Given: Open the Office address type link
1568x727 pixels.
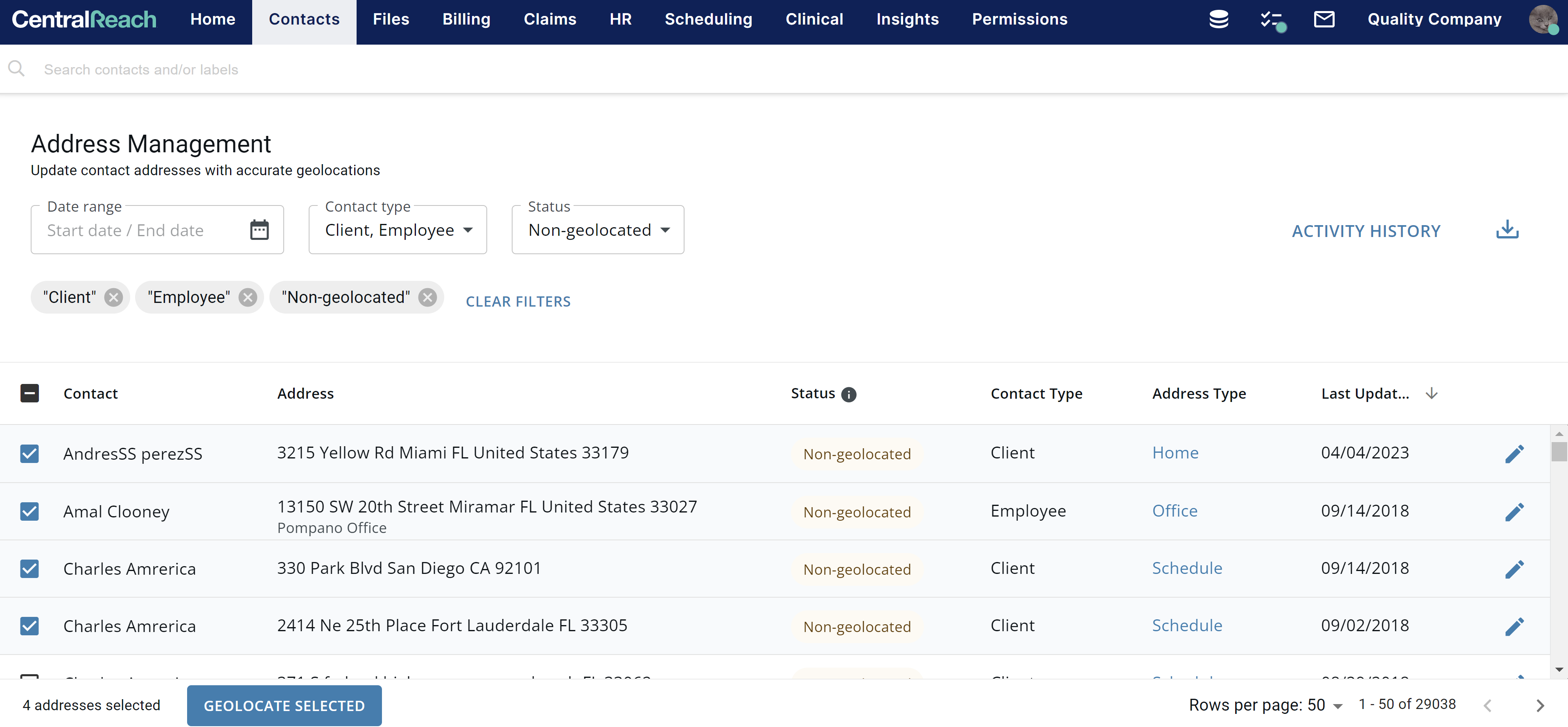Looking at the screenshot, I should pyautogui.click(x=1174, y=511).
